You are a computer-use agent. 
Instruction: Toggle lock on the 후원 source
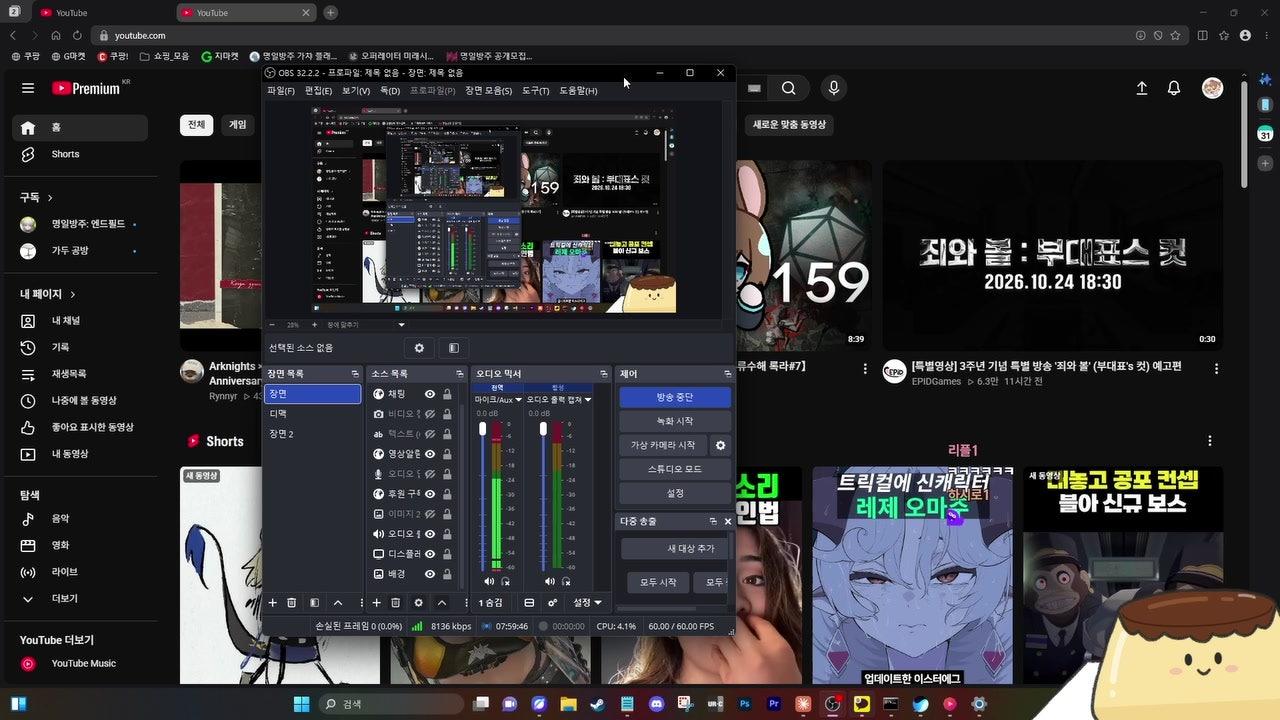pyautogui.click(x=447, y=494)
